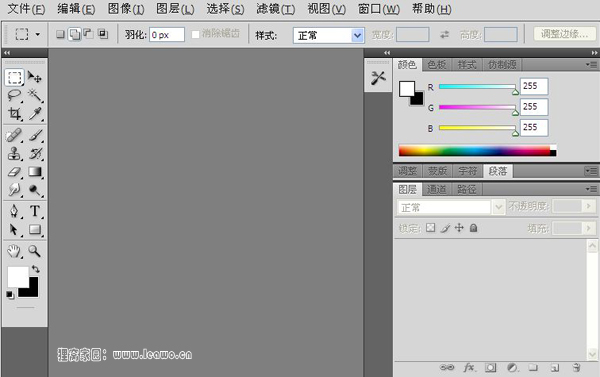Click the toolbox foreground color swatch
Screen dimensions: 600x377
(x=18, y=277)
